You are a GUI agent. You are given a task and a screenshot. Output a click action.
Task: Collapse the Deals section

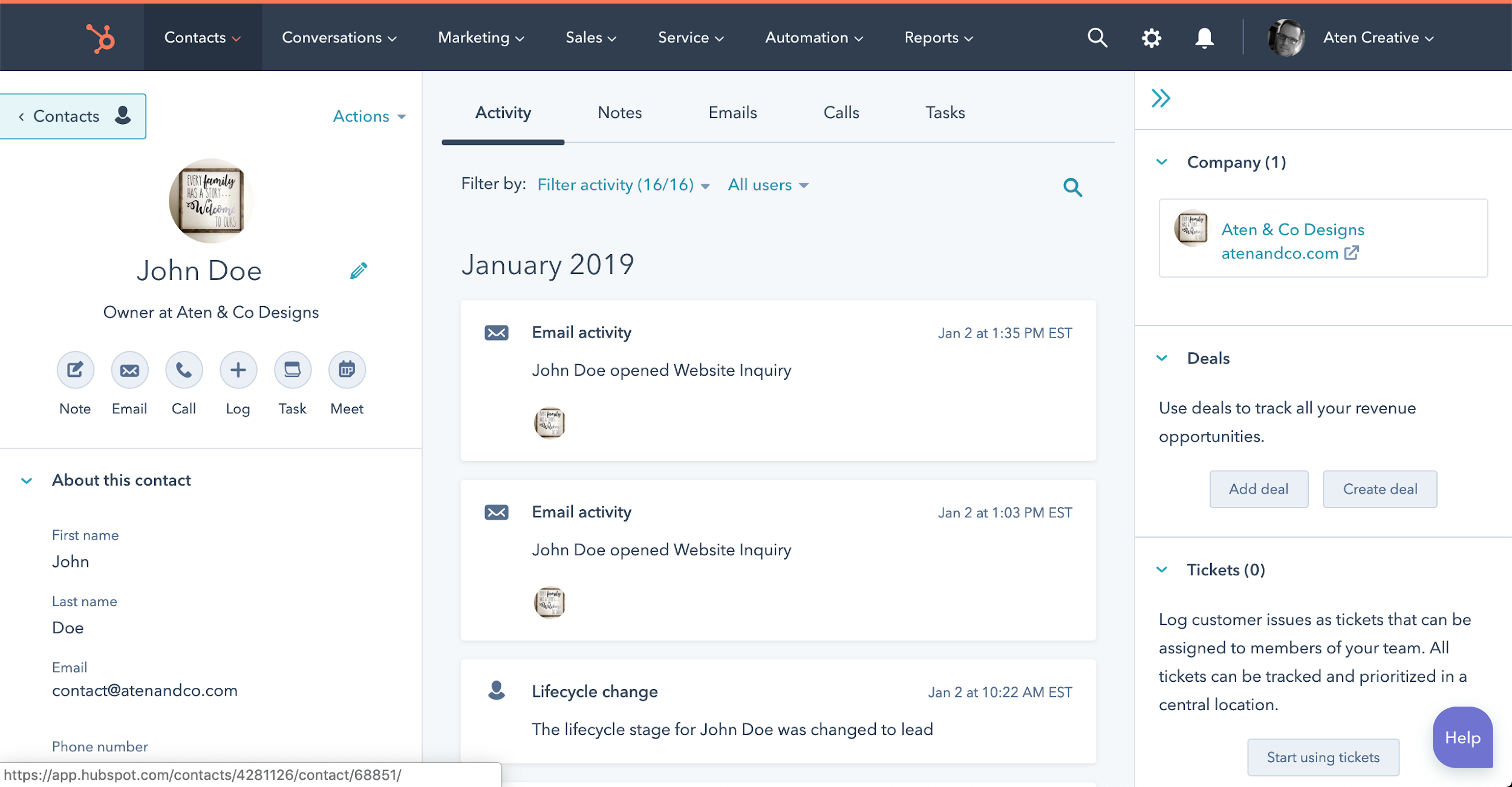click(1162, 358)
